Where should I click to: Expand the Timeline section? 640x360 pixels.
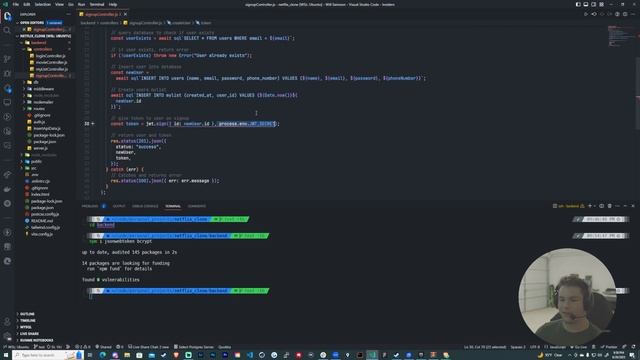(x=28, y=321)
